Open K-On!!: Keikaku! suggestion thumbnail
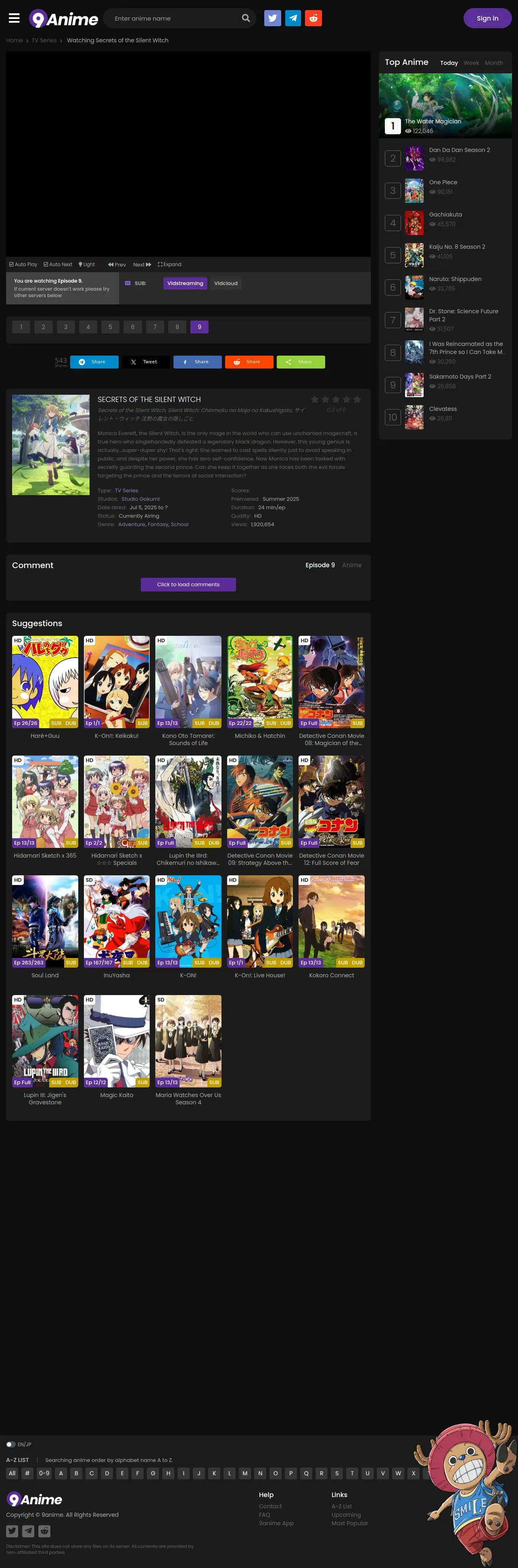The image size is (518, 1568). pos(117,682)
